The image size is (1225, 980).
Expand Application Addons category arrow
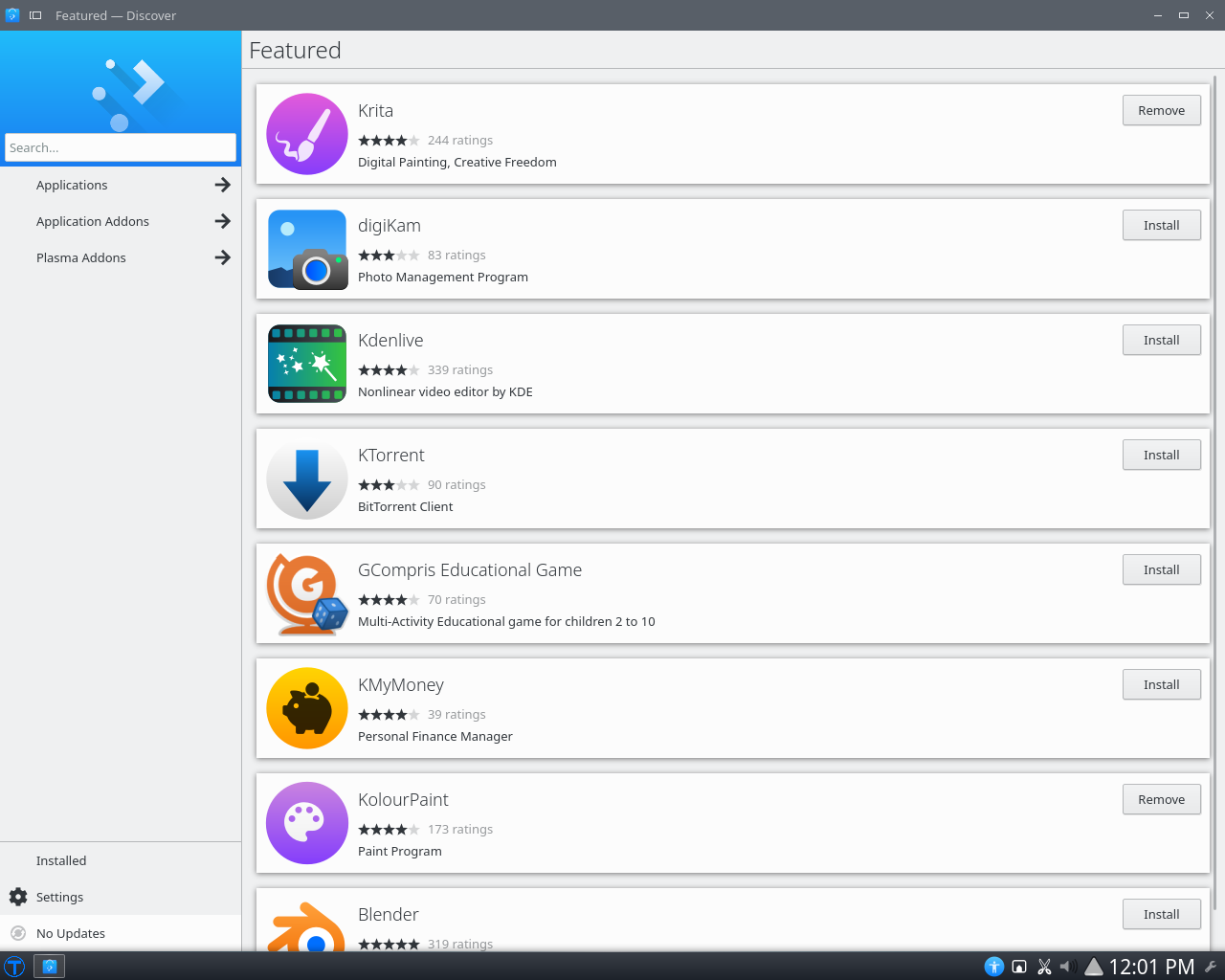pos(223,221)
